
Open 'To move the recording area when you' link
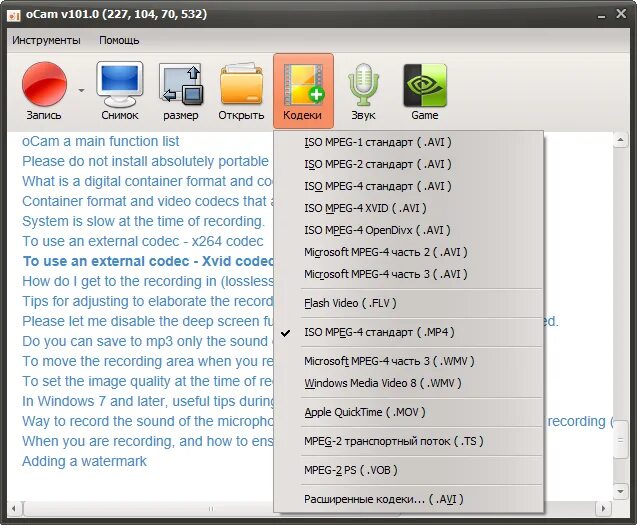147,361
